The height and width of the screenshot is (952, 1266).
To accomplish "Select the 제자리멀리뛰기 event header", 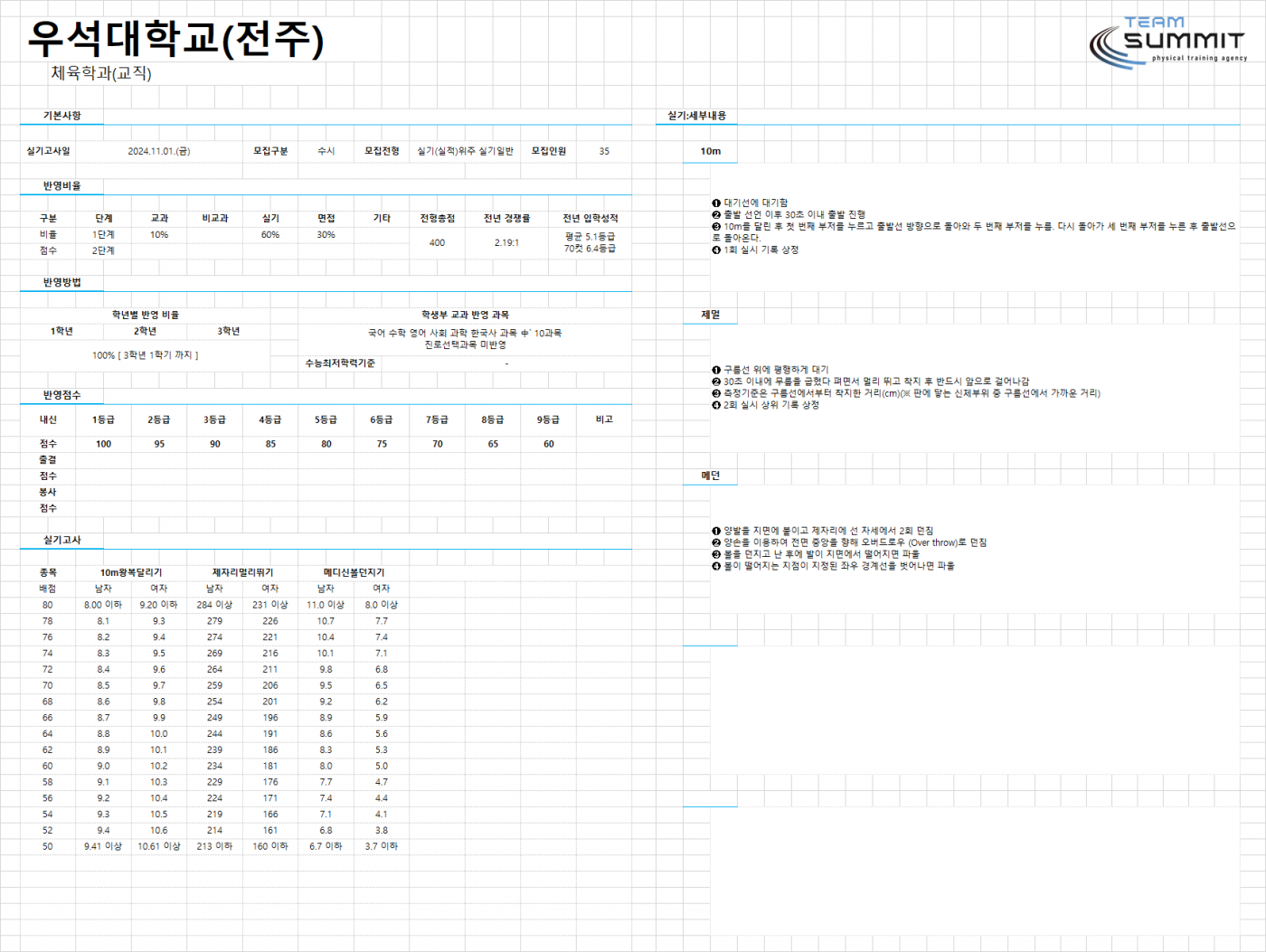I will tap(242, 573).
